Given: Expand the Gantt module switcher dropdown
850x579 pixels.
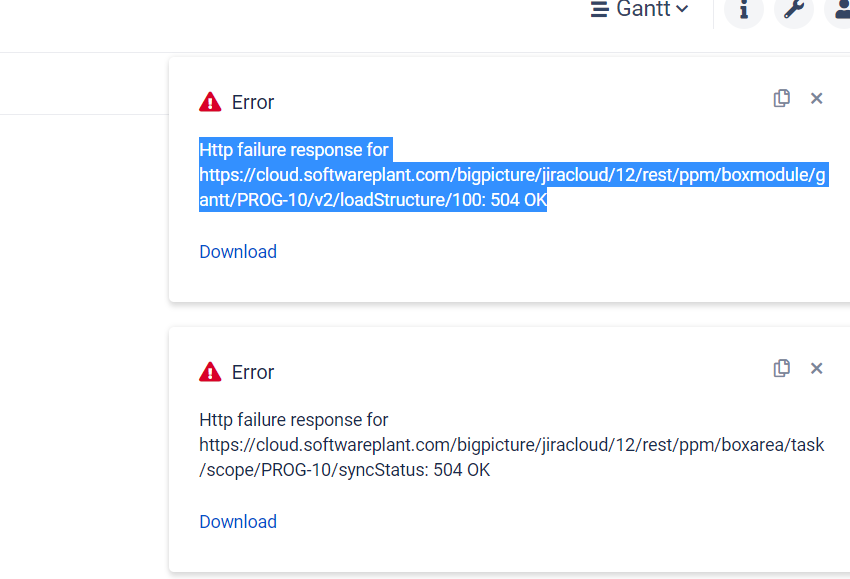Looking at the screenshot, I should (684, 9).
